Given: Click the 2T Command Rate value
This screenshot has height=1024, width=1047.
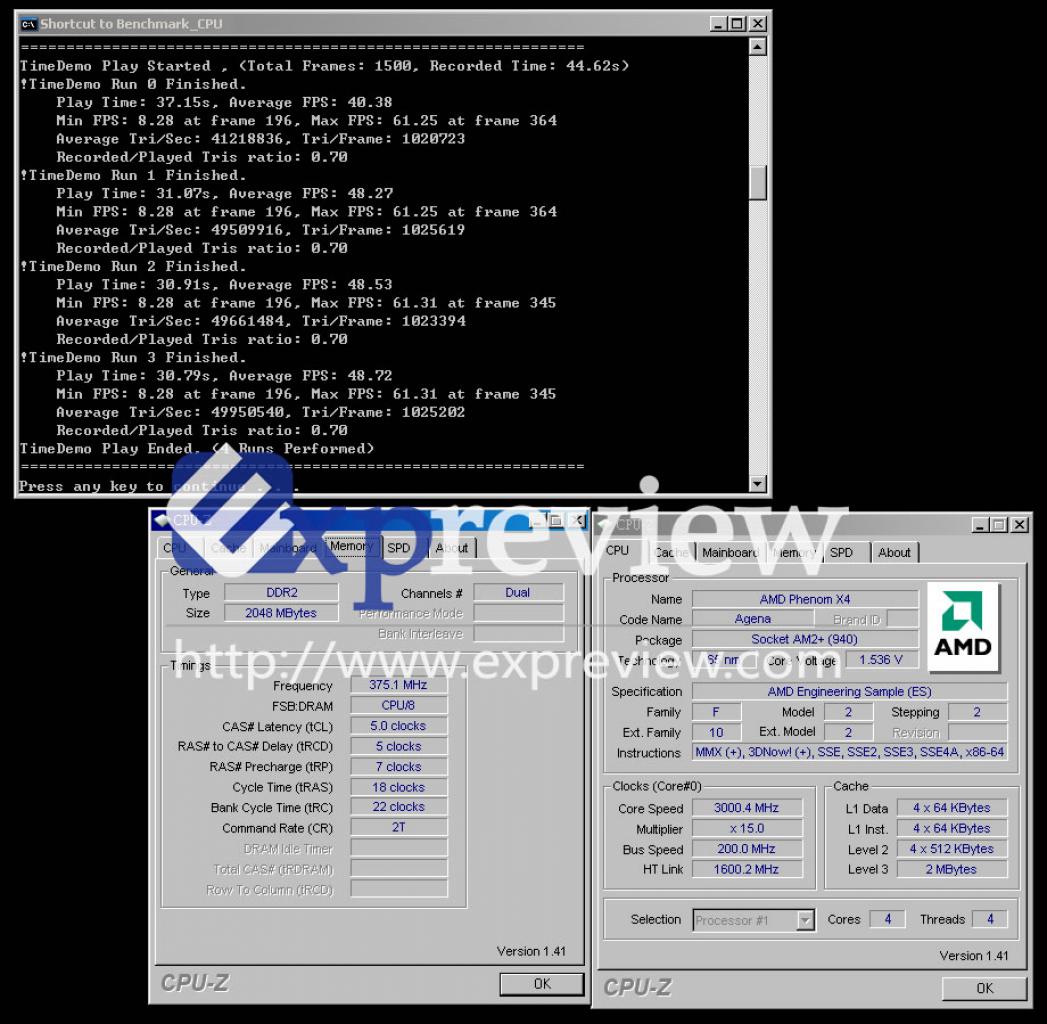Looking at the screenshot, I should point(399,828).
